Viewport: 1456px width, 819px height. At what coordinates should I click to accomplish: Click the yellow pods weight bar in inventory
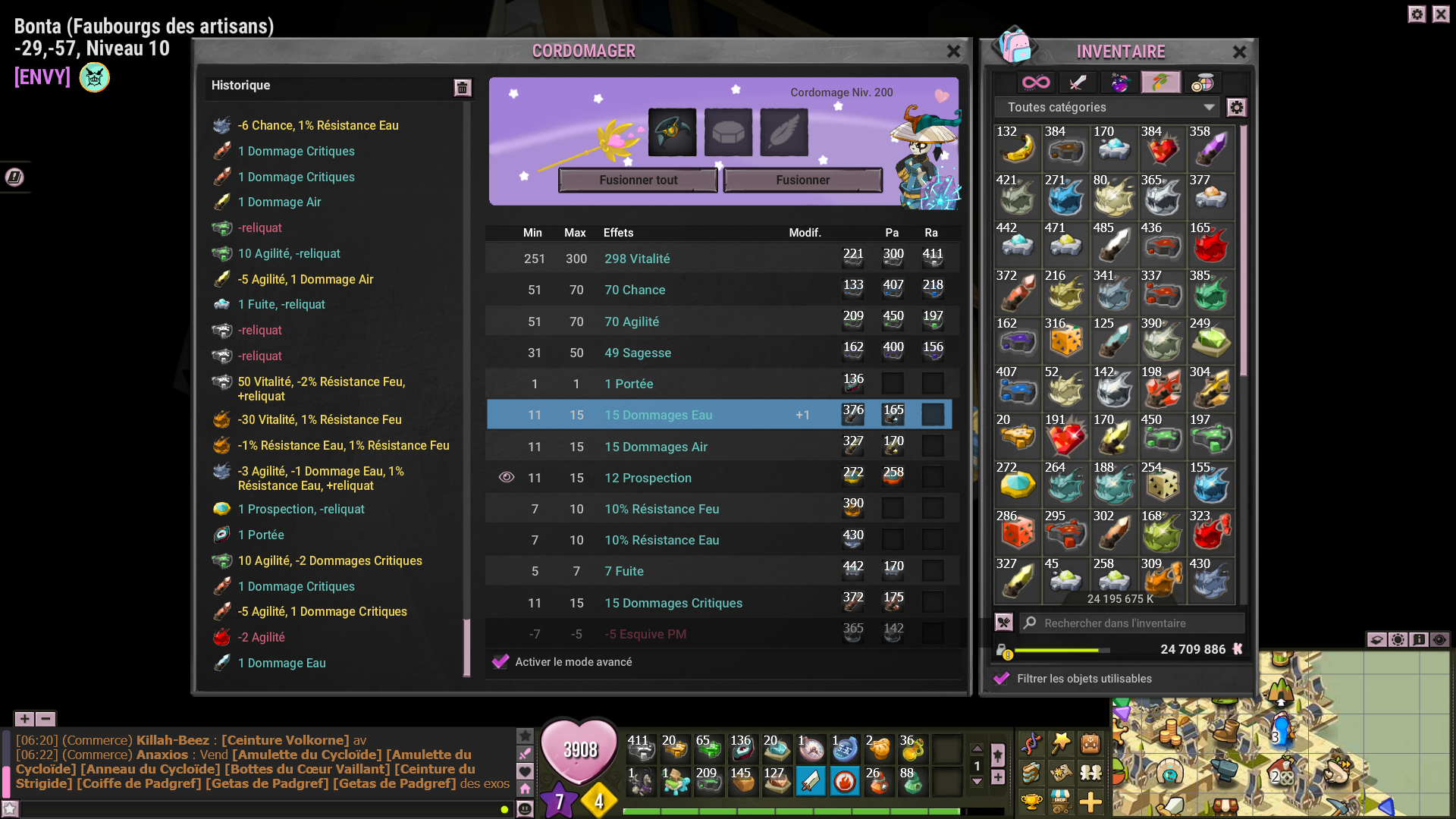tap(1062, 650)
